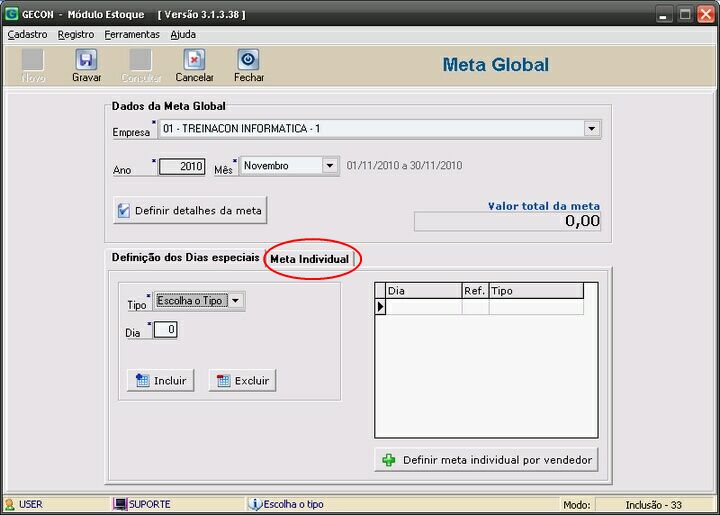This screenshot has height=515, width=720.
Task: Click the Gravar save icon
Action: pos(86,60)
